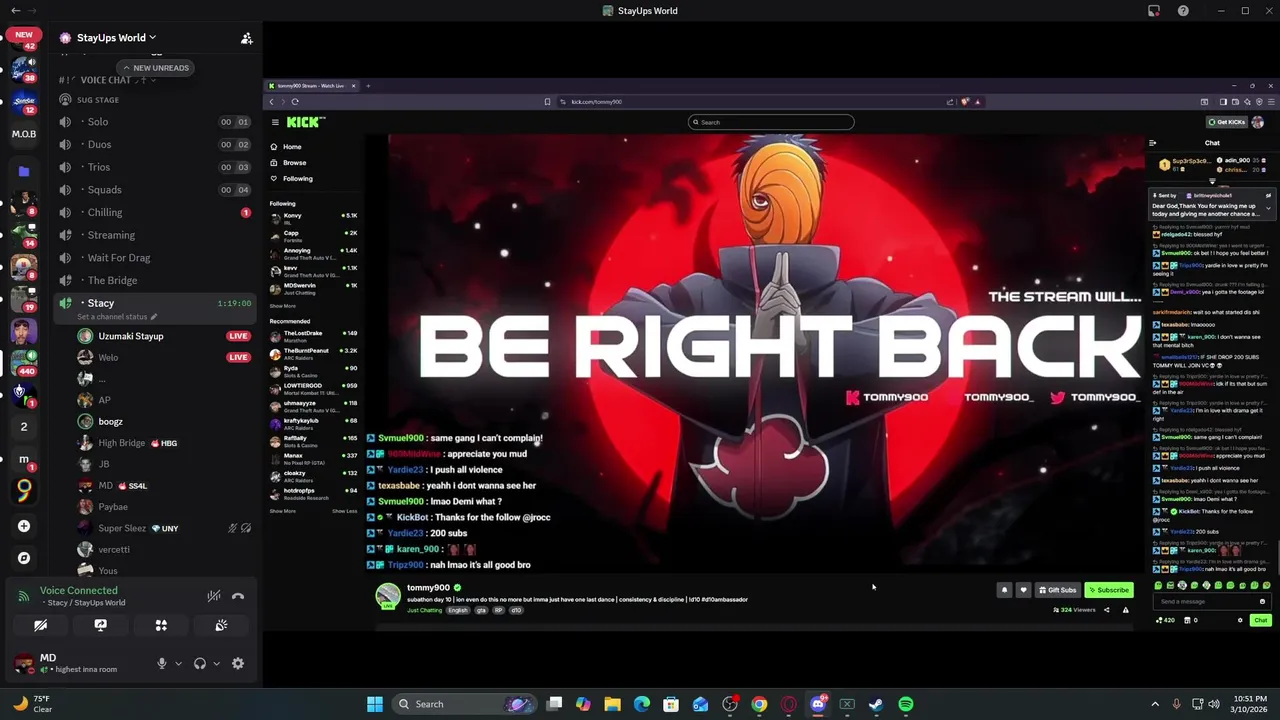Click the Subscribe button
1280x720 pixels.
click(1109, 590)
